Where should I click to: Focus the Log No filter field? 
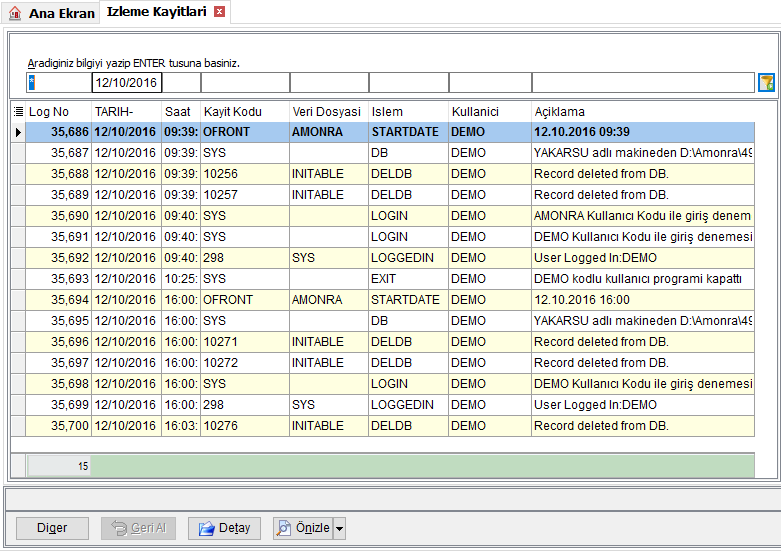pyautogui.click(x=59, y=83)
